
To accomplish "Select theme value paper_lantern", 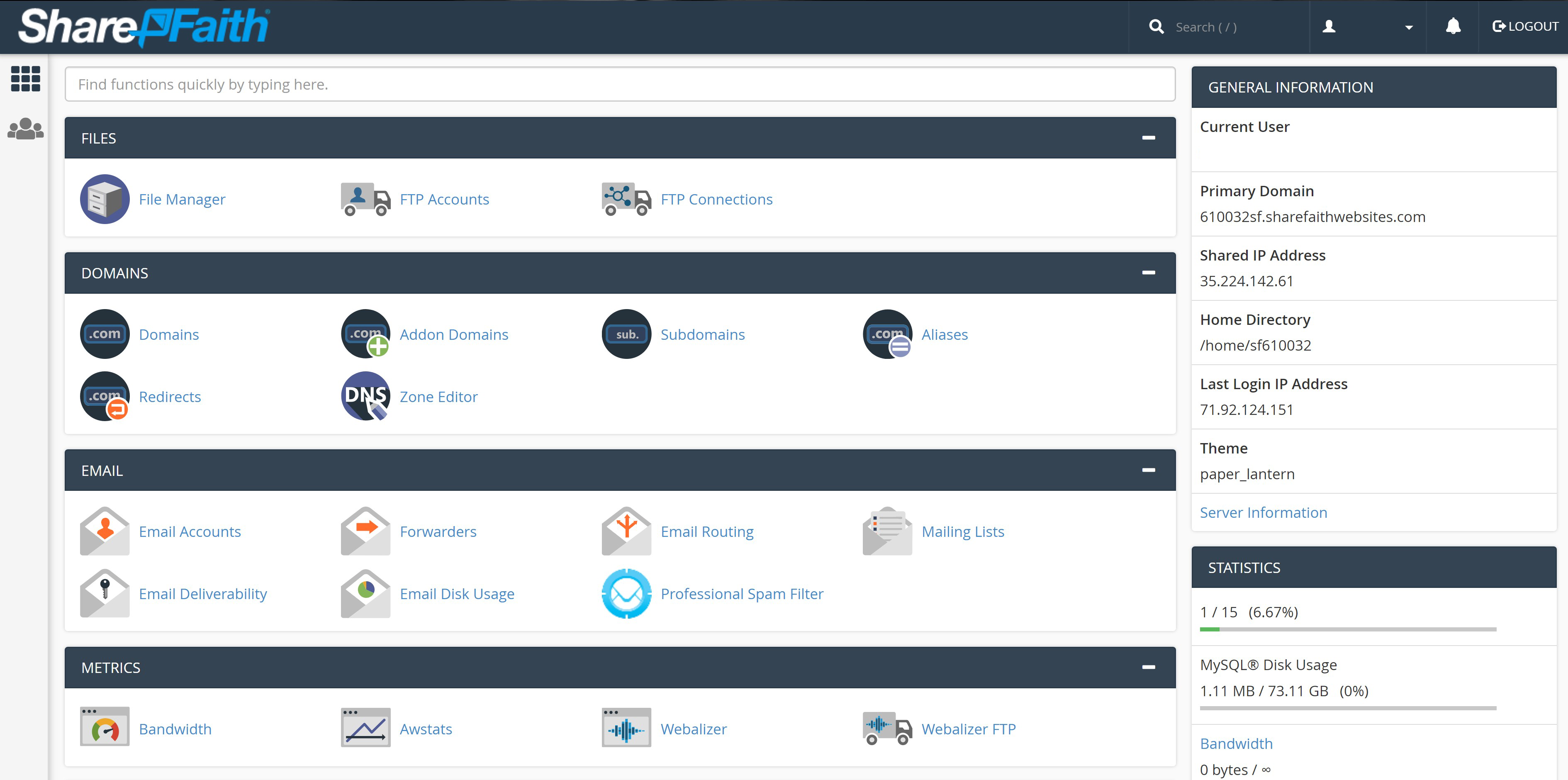I will coord(1247,474).
